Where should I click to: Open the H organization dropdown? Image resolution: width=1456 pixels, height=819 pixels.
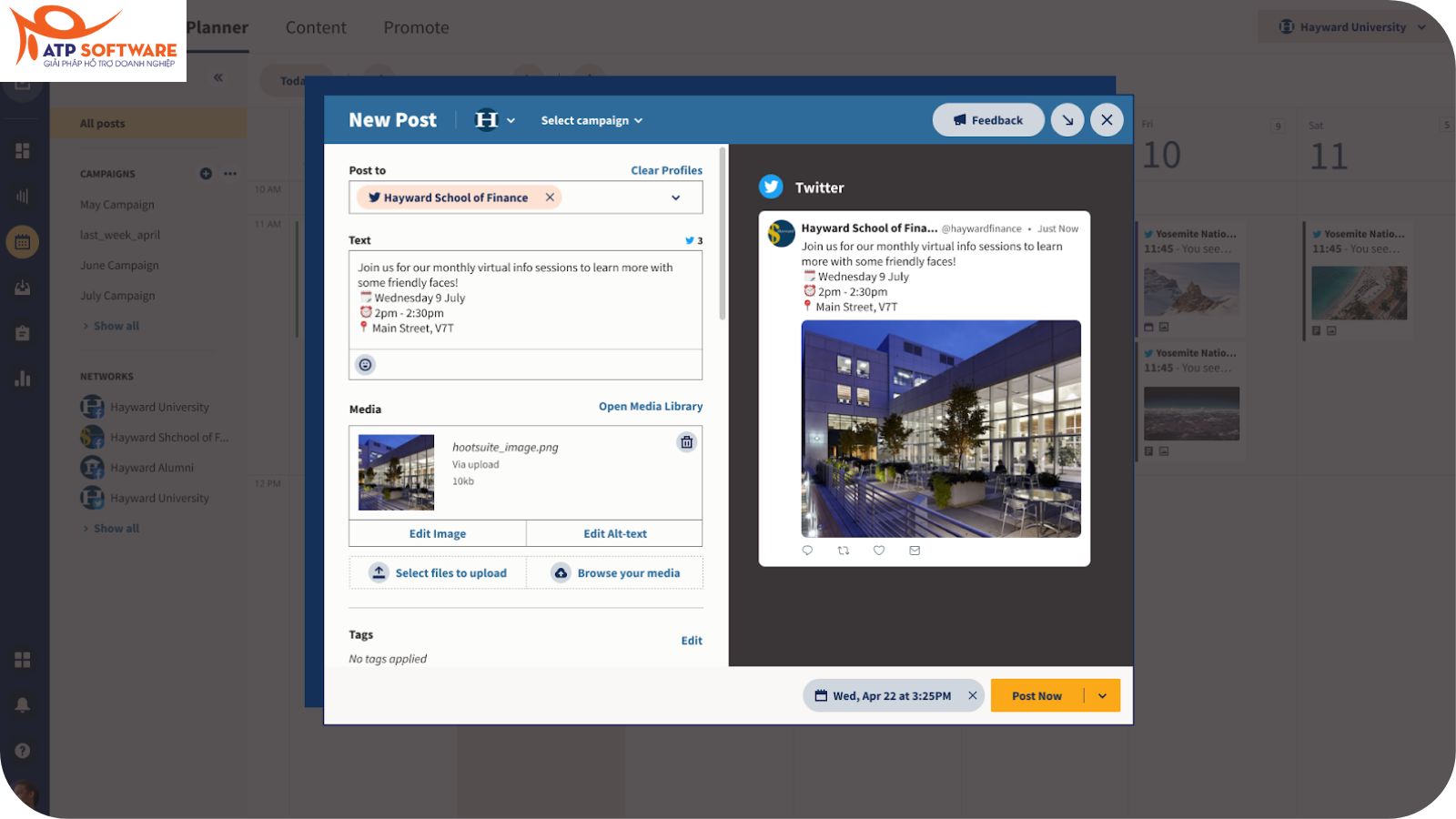point(495,120)
